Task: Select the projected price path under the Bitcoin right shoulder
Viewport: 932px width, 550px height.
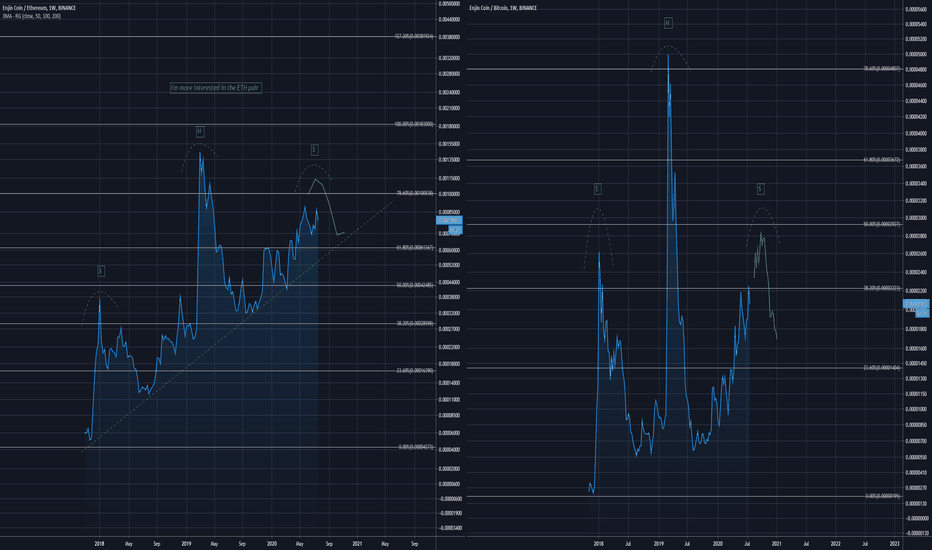Action: tap(766, 285)
